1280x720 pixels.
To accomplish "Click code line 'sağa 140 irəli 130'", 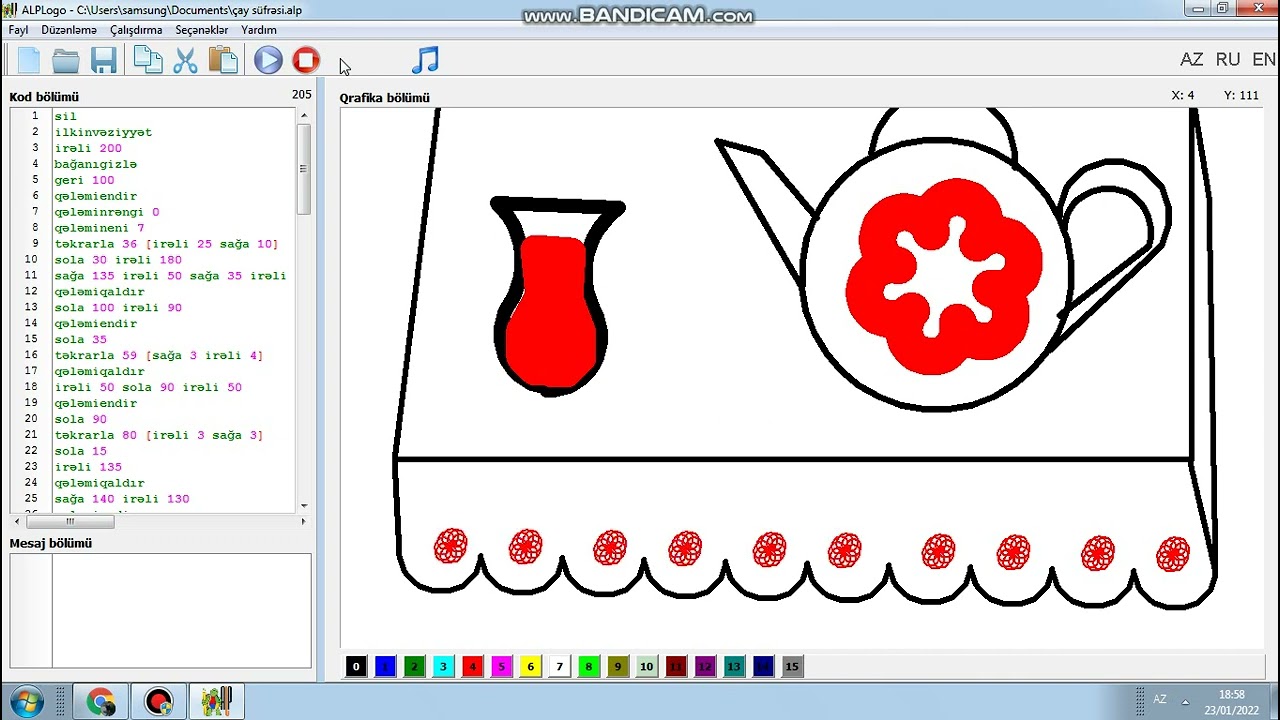I will point(122,499).
